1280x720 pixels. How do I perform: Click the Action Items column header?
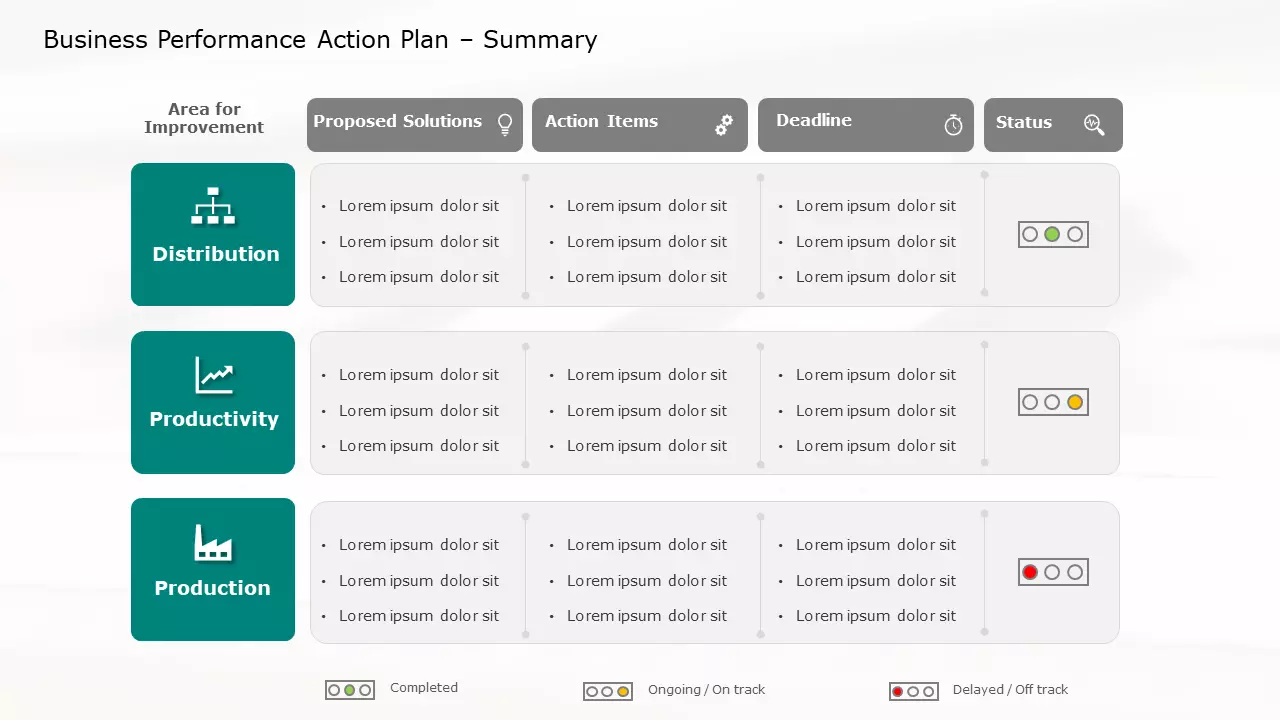(x=602, y=122)
